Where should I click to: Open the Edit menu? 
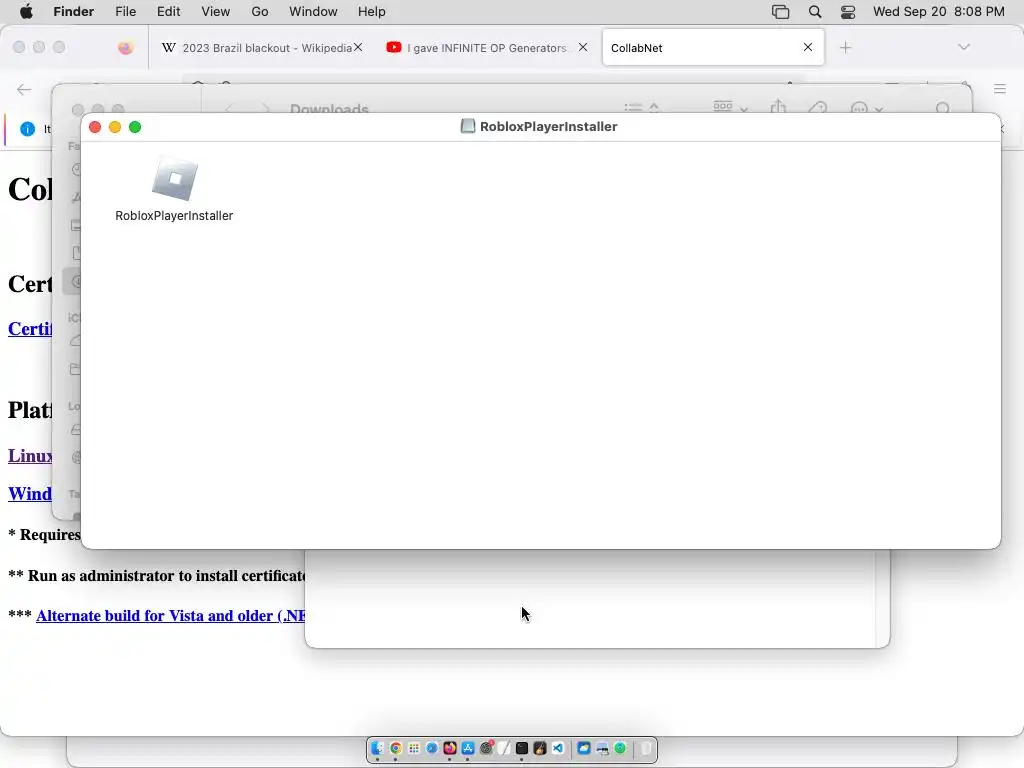pyautogui.click(x=168, y=12)
